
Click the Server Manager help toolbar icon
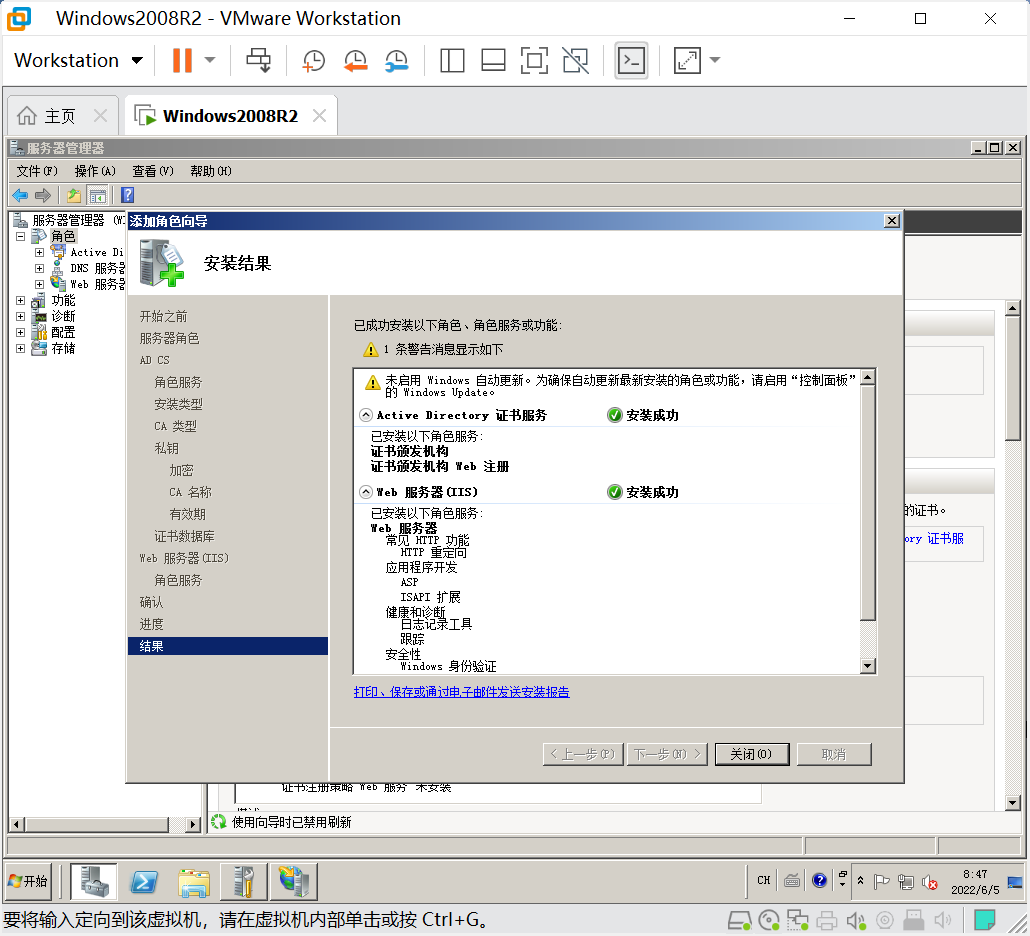(x=127, y=195)
